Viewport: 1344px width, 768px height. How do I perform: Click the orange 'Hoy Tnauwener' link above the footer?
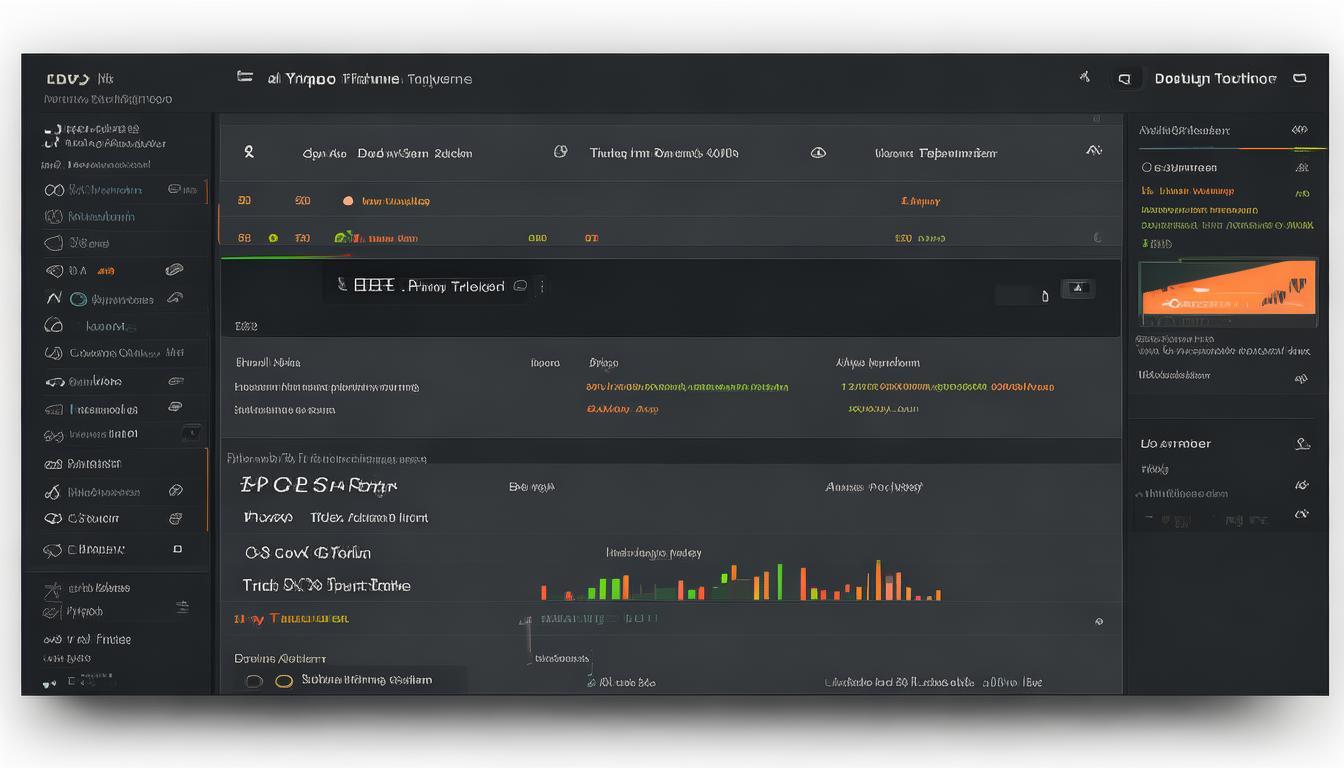click(291, 619)
